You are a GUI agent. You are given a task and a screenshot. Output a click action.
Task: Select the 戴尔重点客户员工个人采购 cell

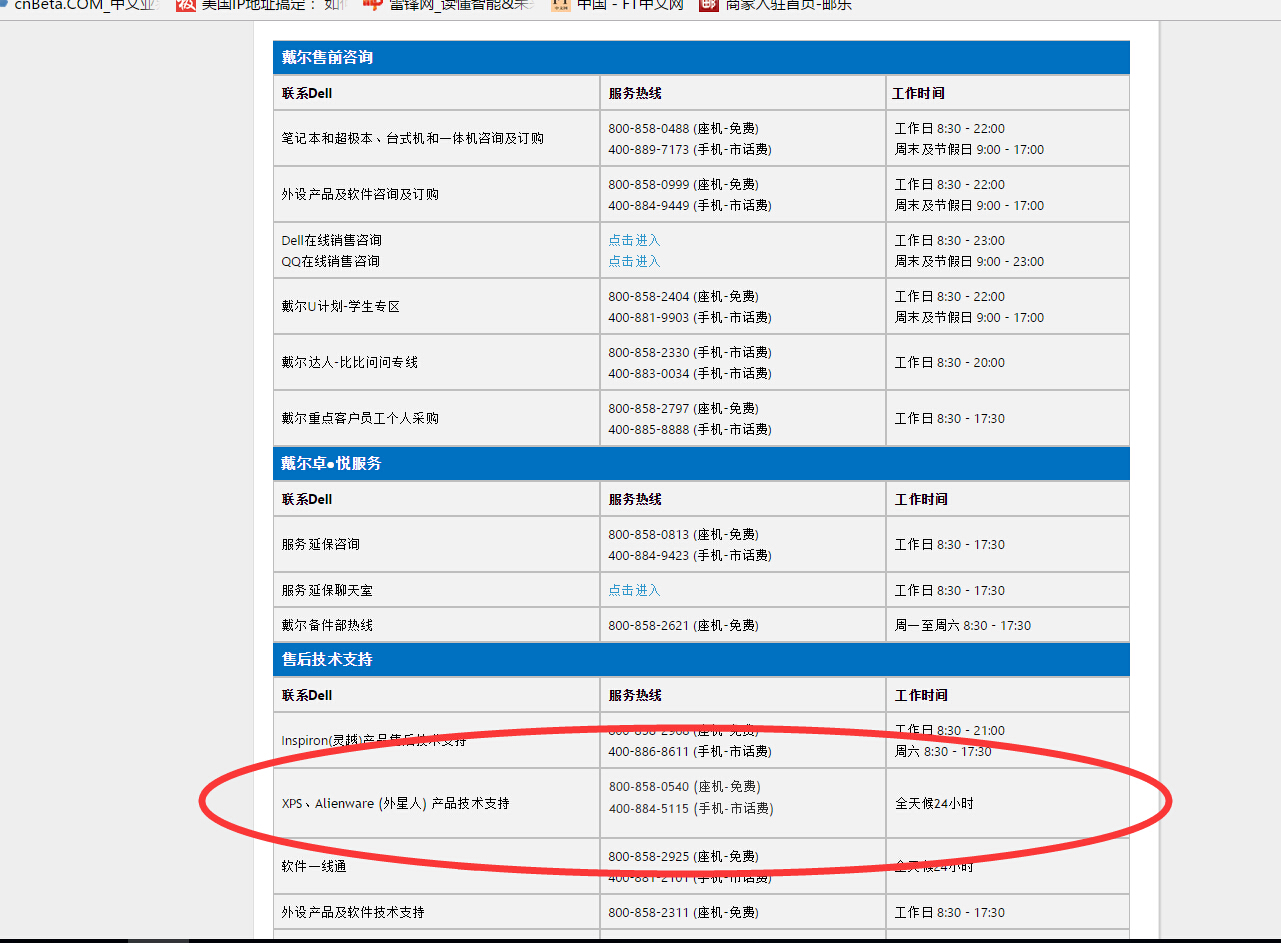pos(436,418)
